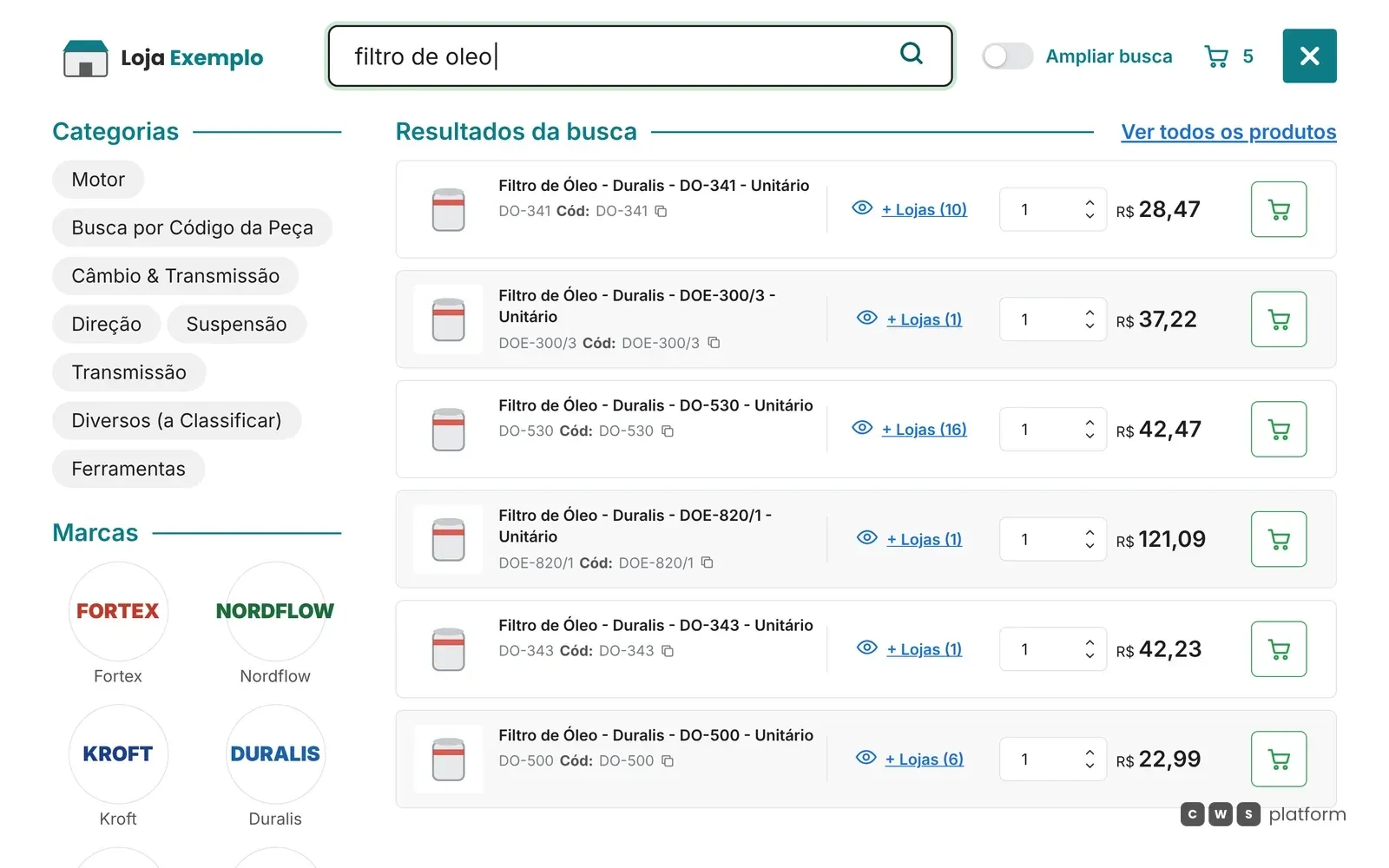Show the + Lojas (10) stores
Image resolution: width=1389 pixels, height=868 pixels.
925,209
